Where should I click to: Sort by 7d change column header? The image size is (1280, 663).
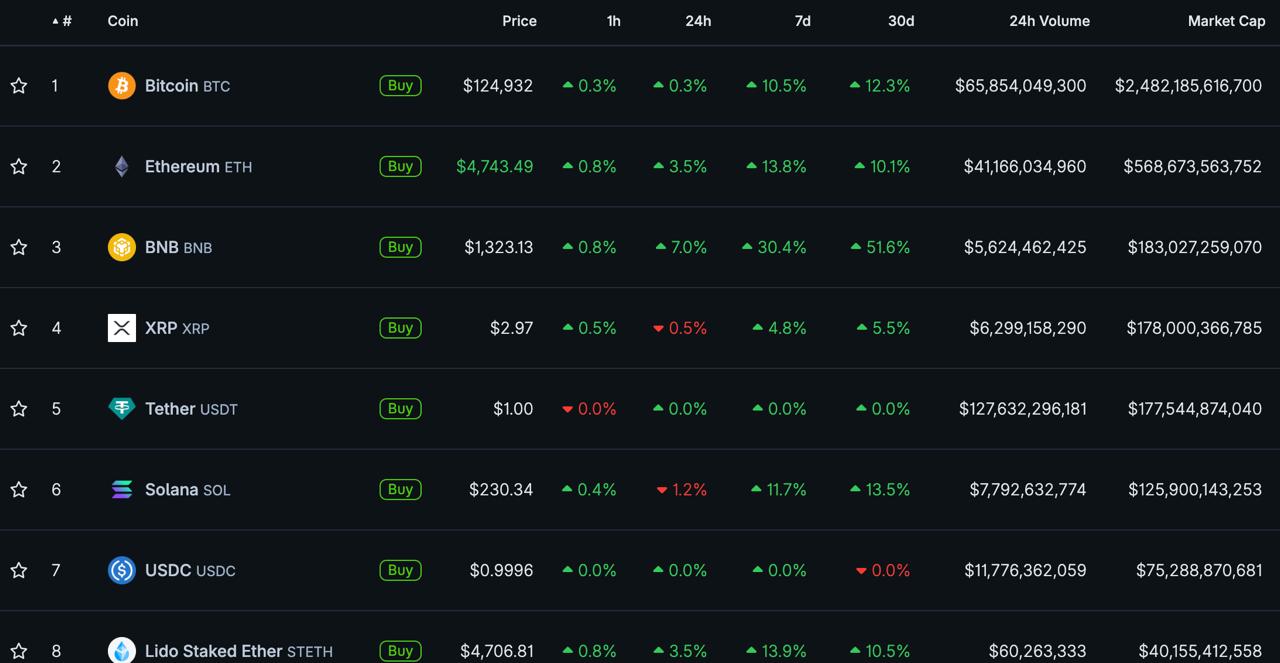pyautogui.click(x=802, y=21)
